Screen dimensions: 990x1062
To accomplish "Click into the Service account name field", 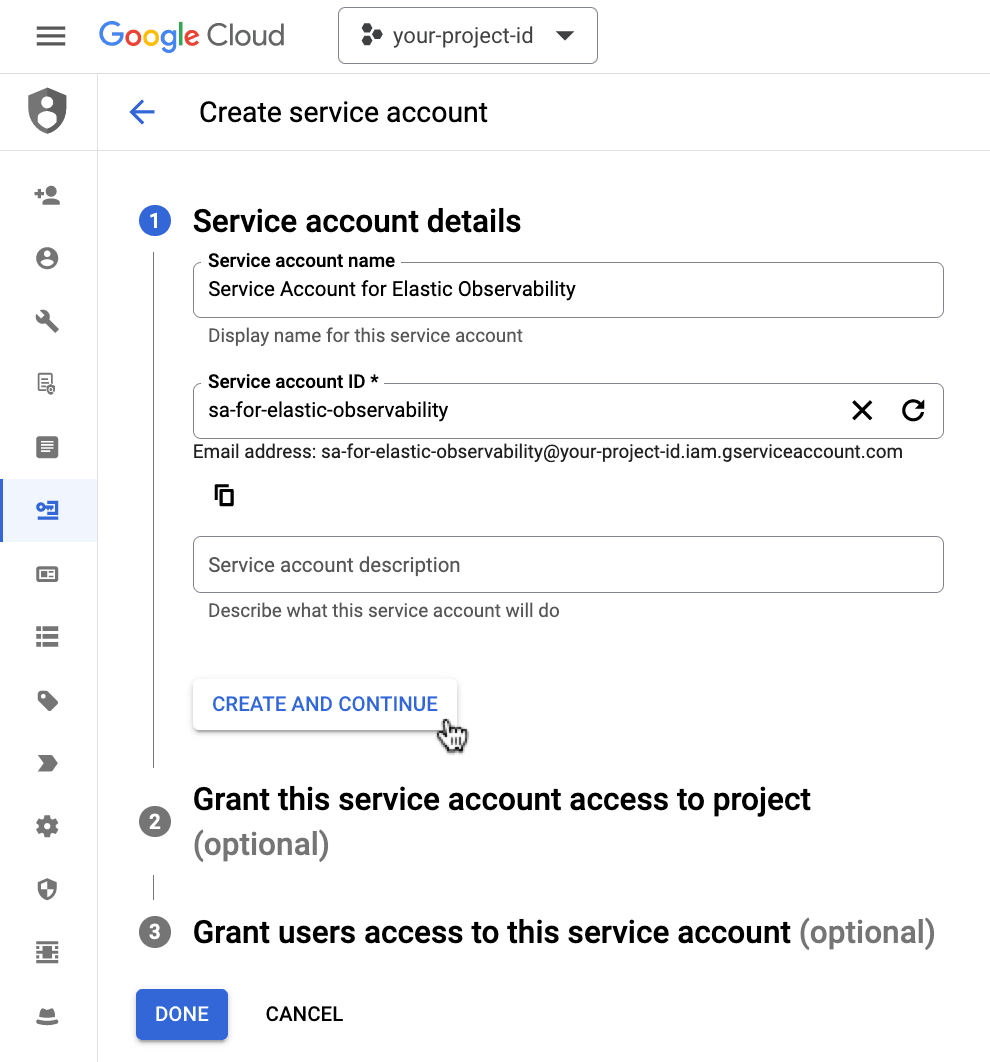I will [567, 290].
